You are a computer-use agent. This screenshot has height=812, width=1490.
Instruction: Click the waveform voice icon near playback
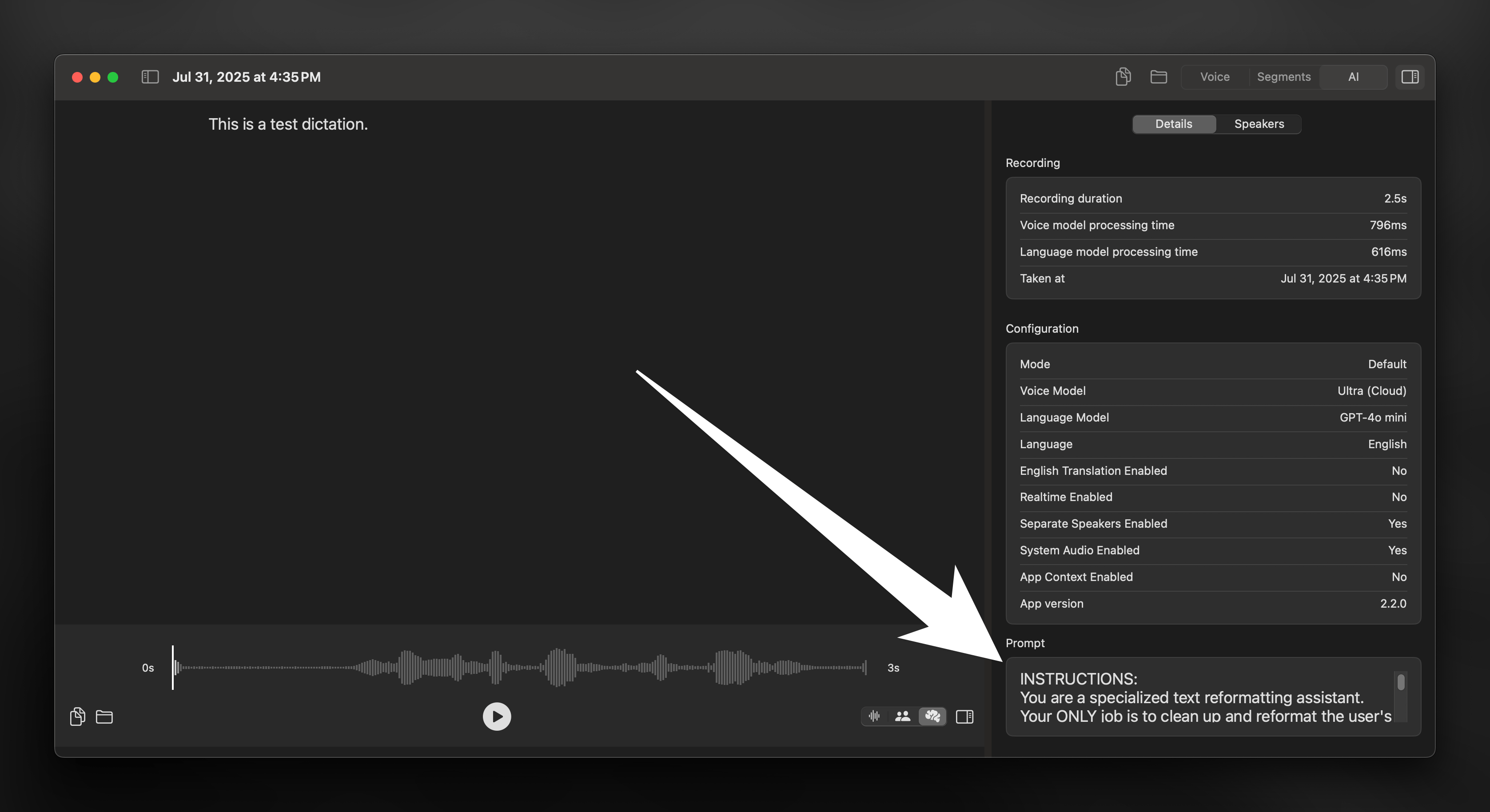point(874,716)
